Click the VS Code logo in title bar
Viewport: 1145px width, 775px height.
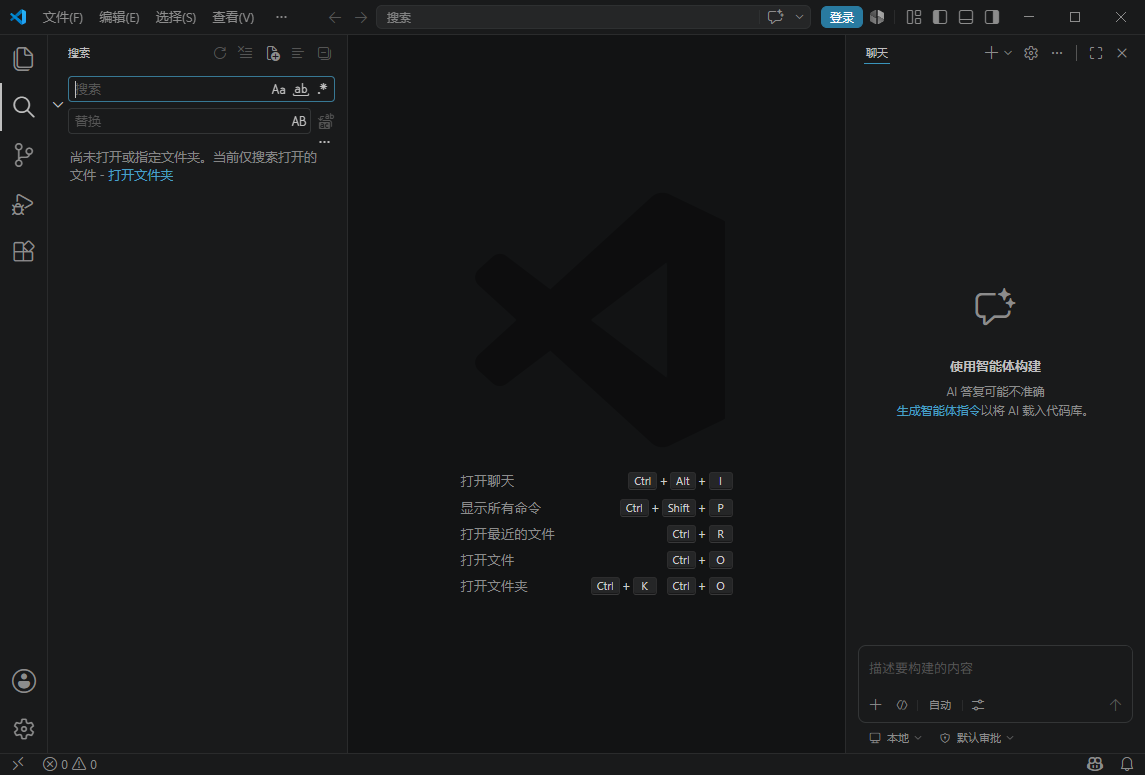(18, 17)
